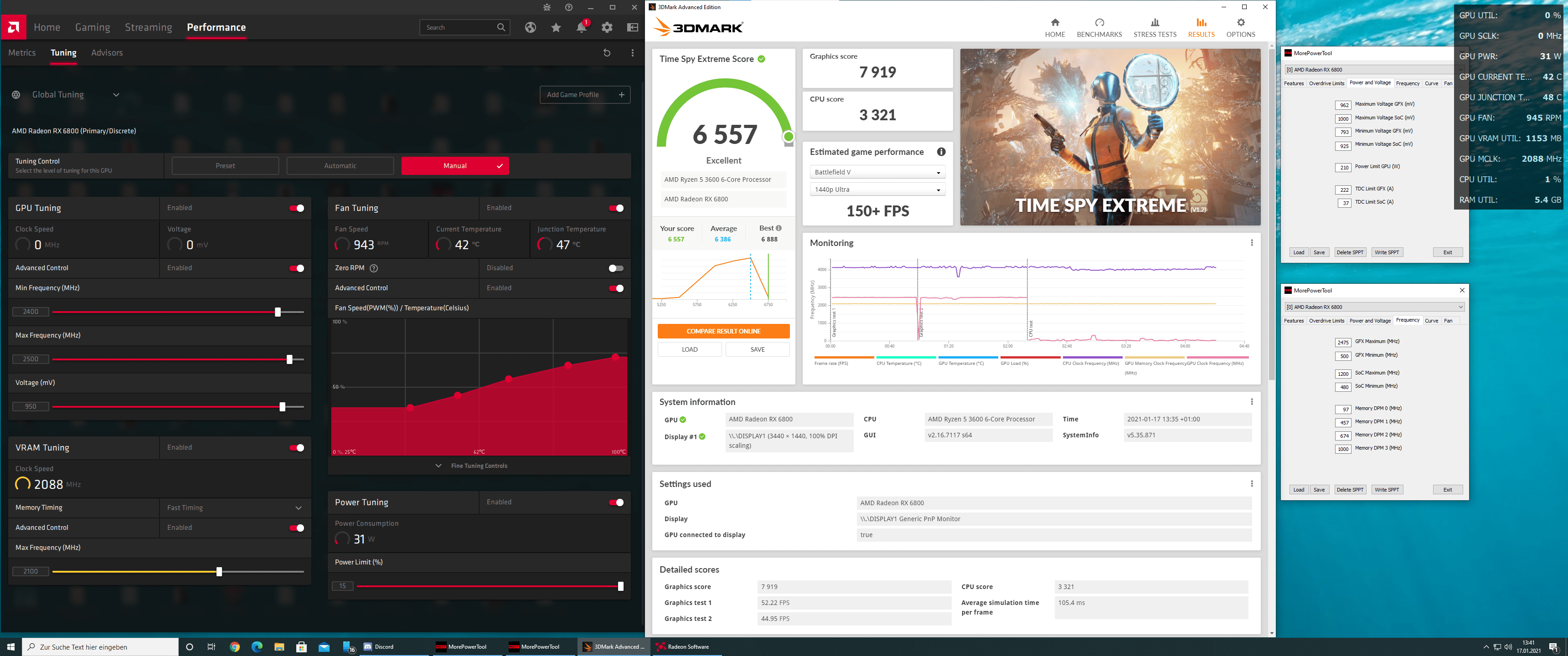
Task: Click the sidebar panel icon in Radeon header
Action: [x=632, y=27]
